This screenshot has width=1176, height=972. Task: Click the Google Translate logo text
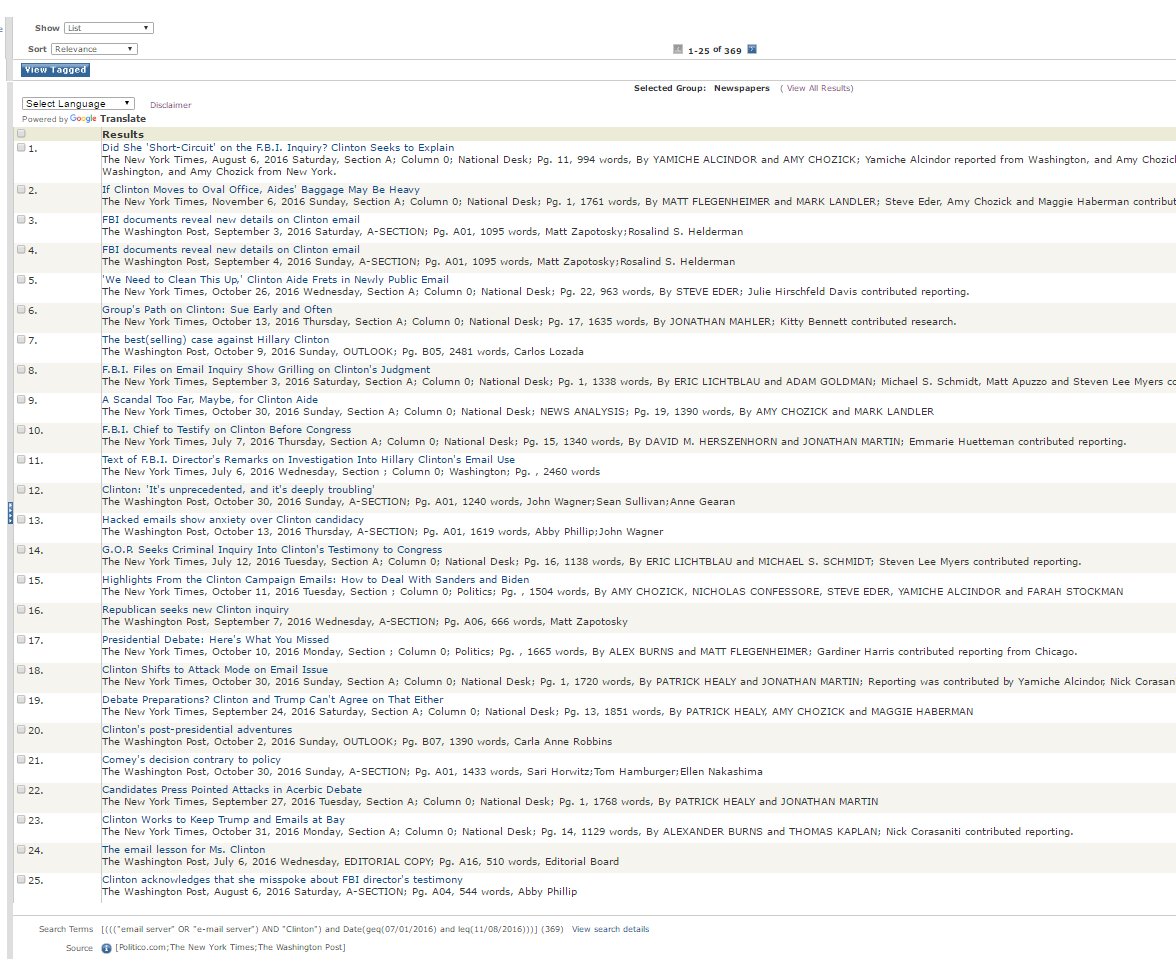[x=107, y=118]
